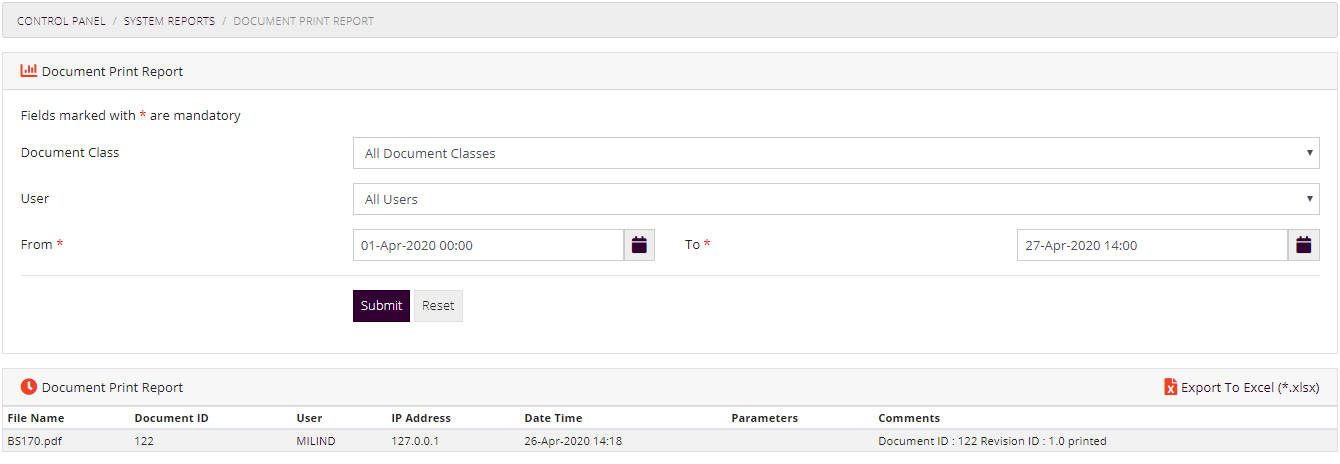Click the From date input field
1340x464 pixels.
[488, 245]
